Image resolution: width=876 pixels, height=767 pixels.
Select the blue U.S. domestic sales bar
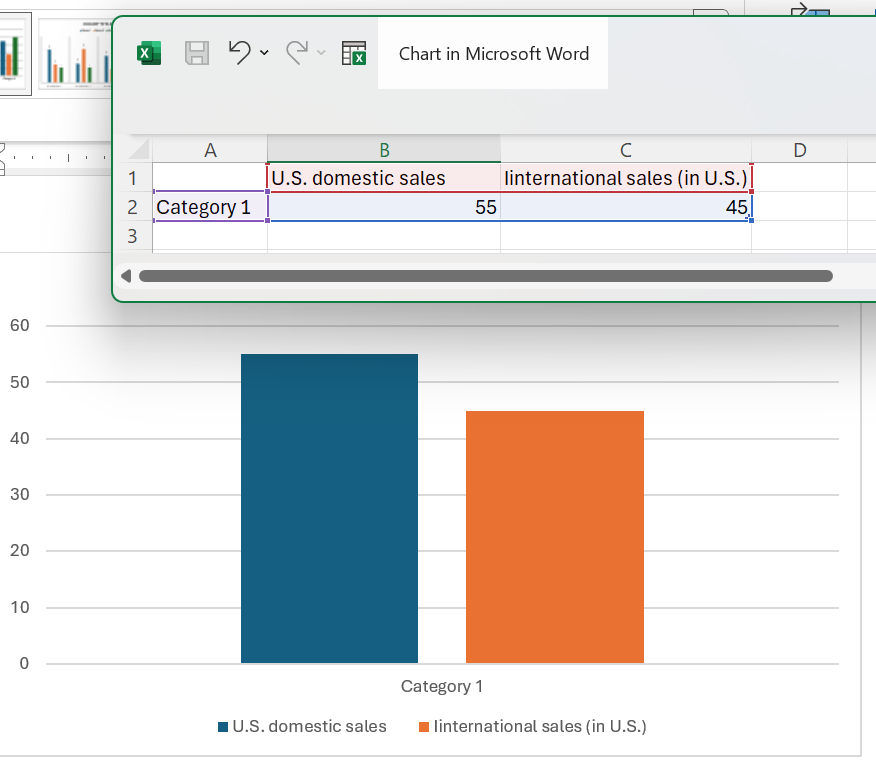[330, 508]
